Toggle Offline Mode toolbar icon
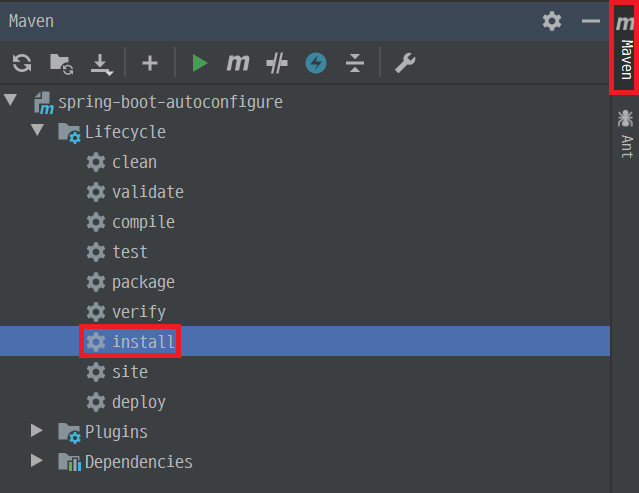Screen dimensions: 639x493 (277, 63)
